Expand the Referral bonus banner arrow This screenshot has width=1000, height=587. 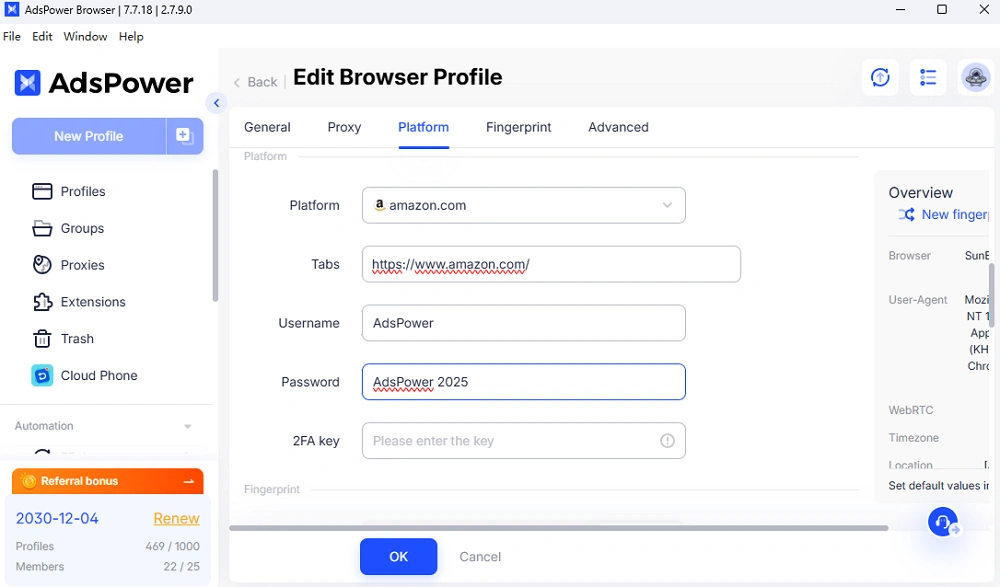[188, 482]
